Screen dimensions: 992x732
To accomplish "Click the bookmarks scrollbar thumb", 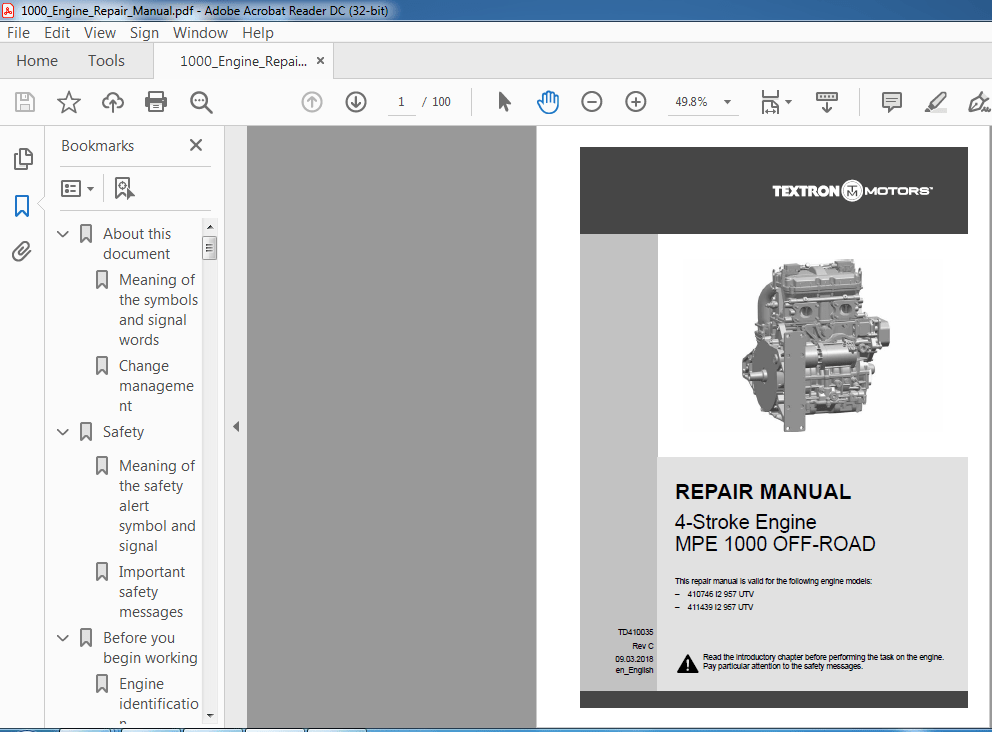I will tap(209, 248).
